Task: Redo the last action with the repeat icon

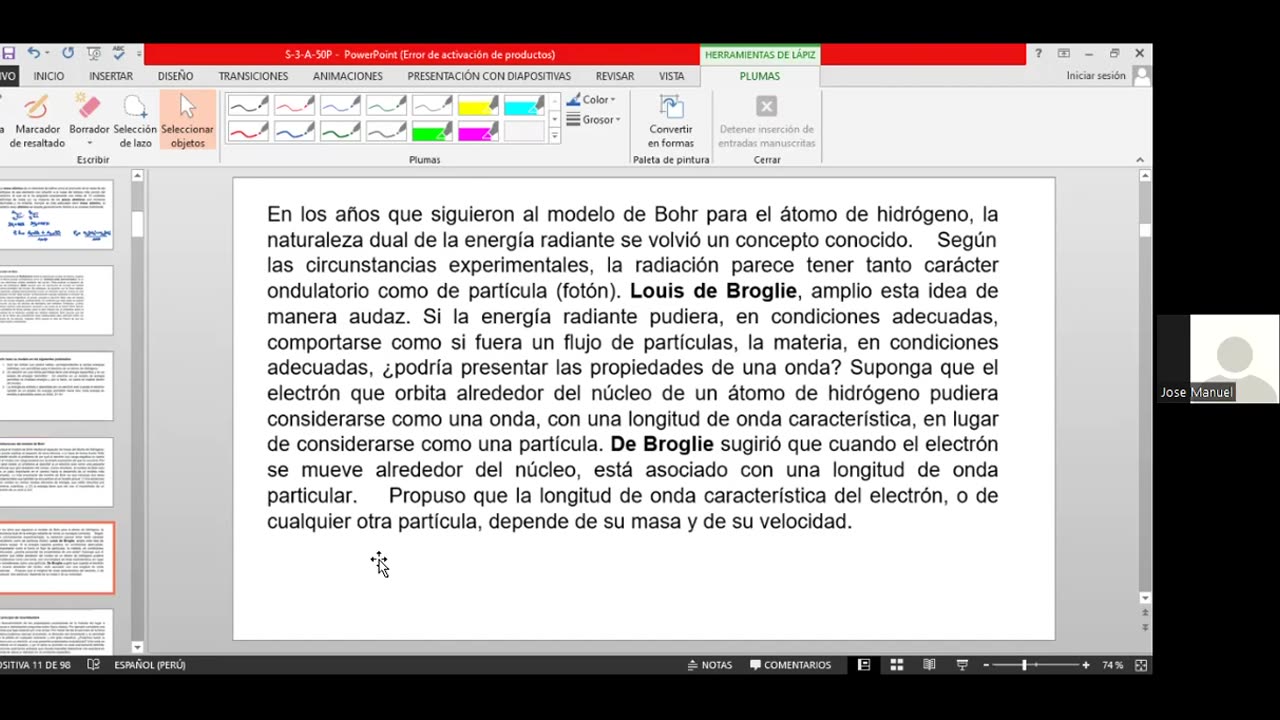Action: [67, 53]
